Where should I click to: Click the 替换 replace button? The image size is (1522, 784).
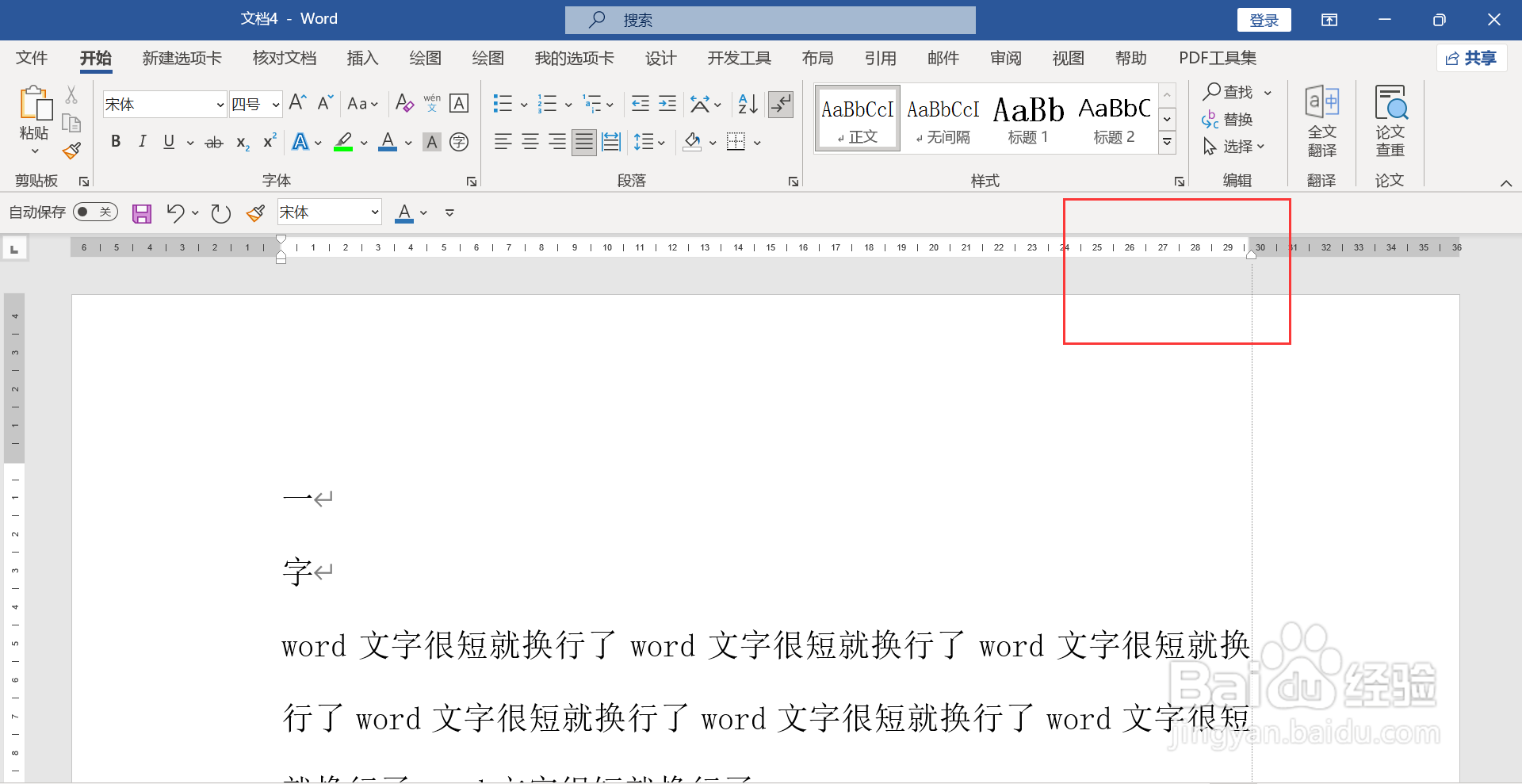1228,120
